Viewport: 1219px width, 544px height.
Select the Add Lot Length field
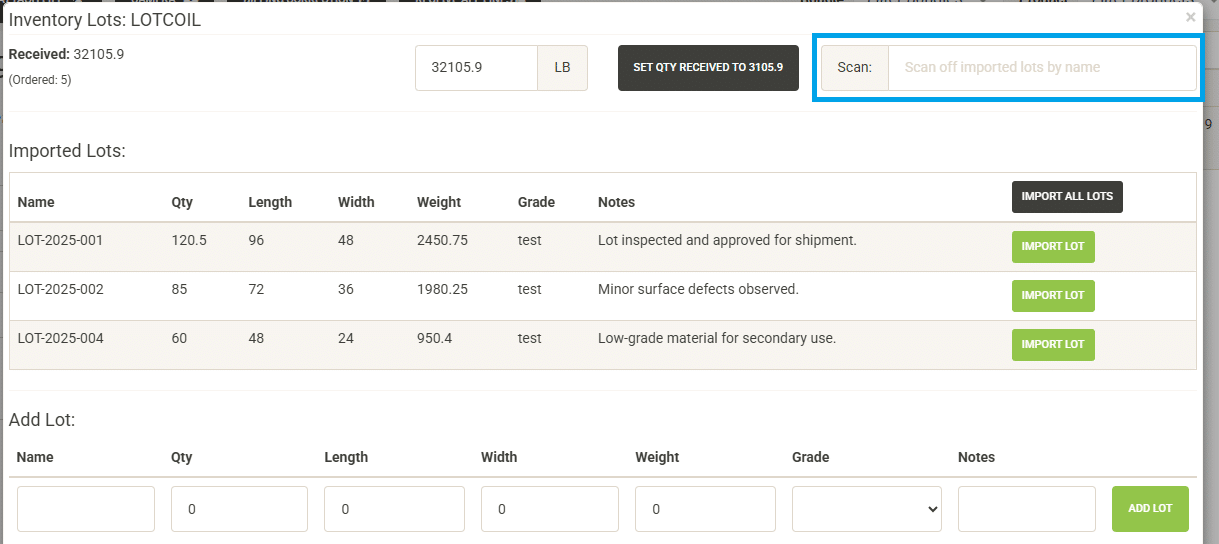pos(394,509)
